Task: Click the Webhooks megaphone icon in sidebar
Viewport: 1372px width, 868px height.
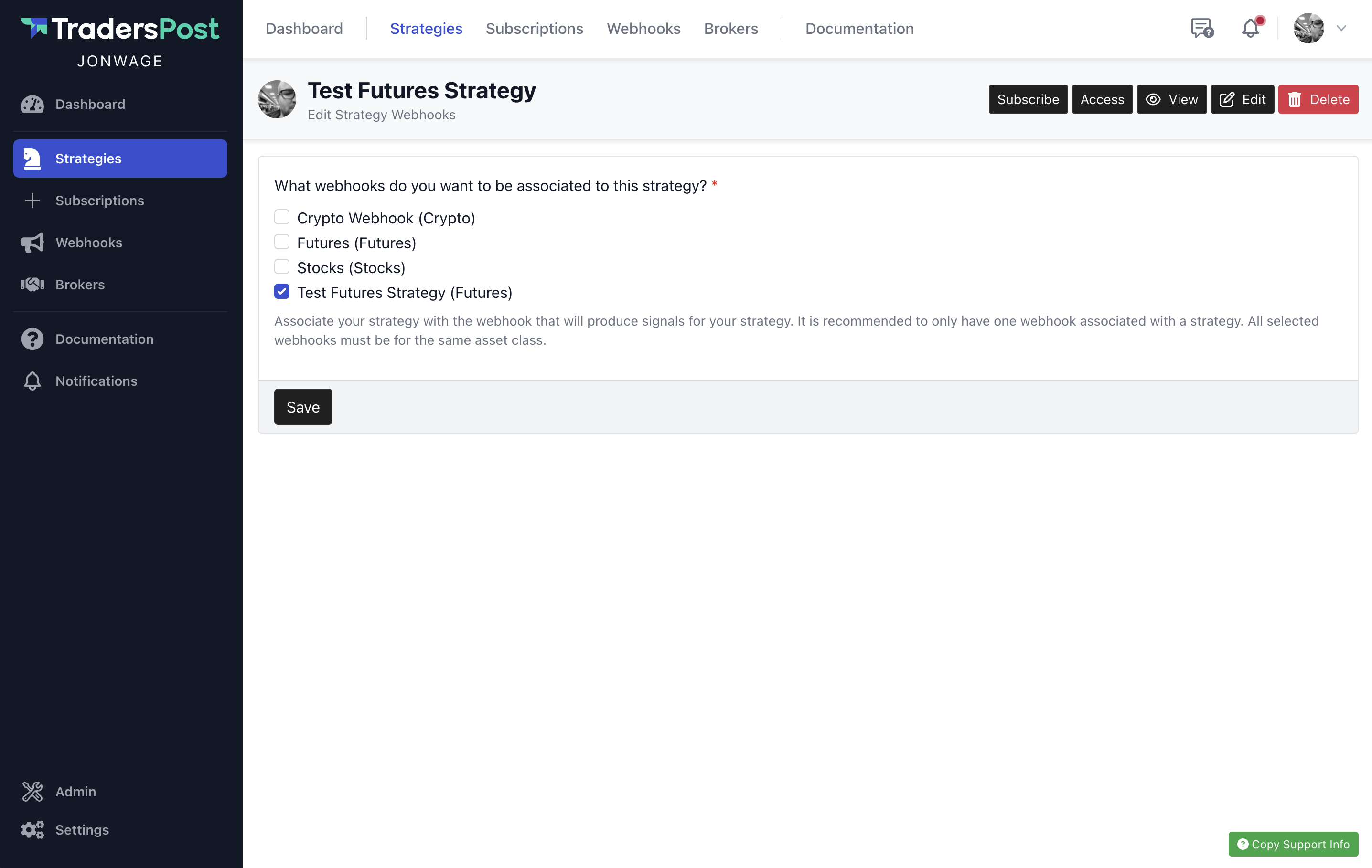Action: [32, 243]
